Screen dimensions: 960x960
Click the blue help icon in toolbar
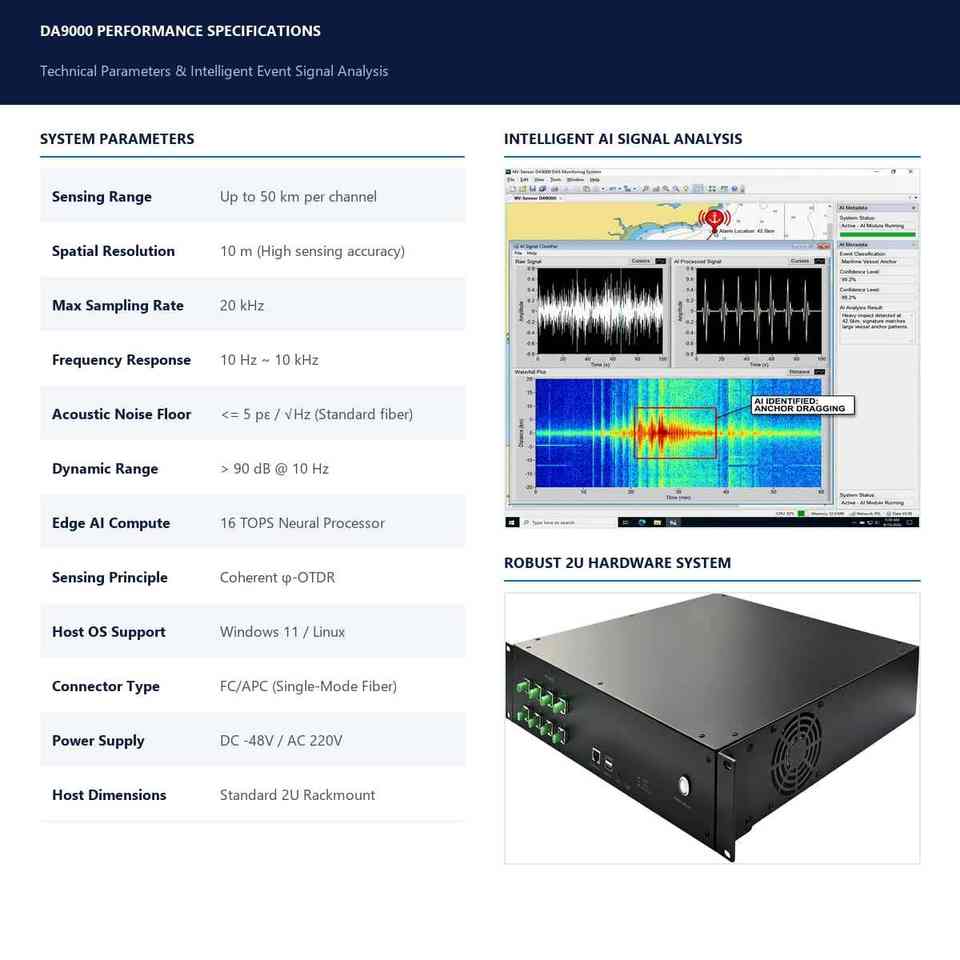click(734, 189)
